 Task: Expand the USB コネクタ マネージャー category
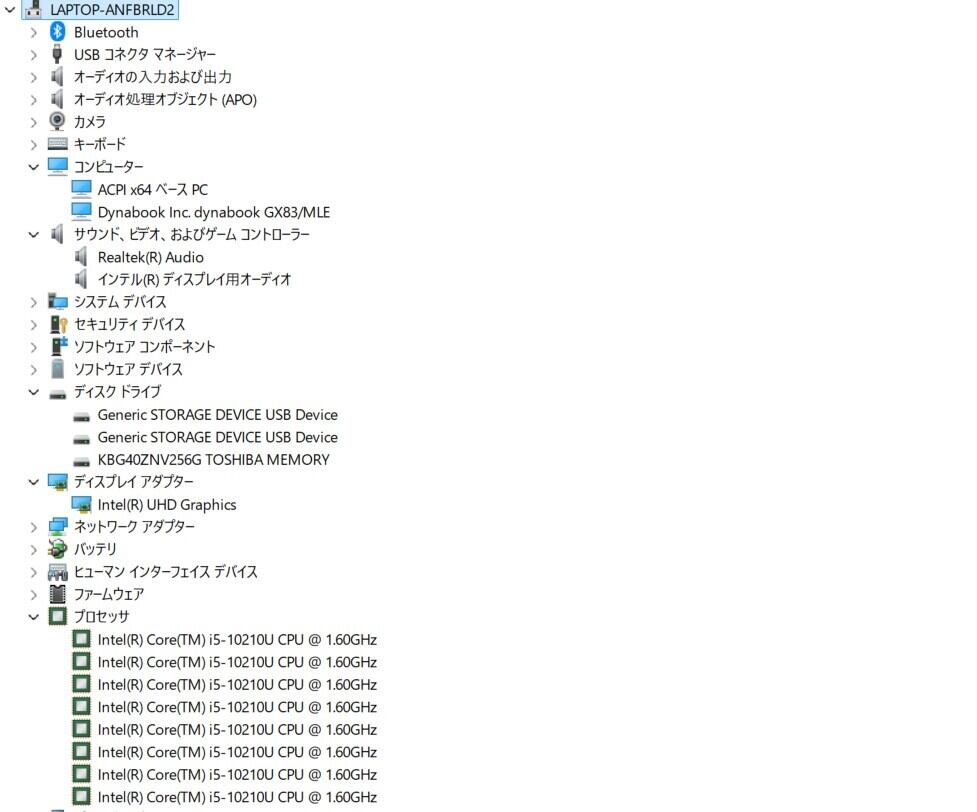coord(34,55)
